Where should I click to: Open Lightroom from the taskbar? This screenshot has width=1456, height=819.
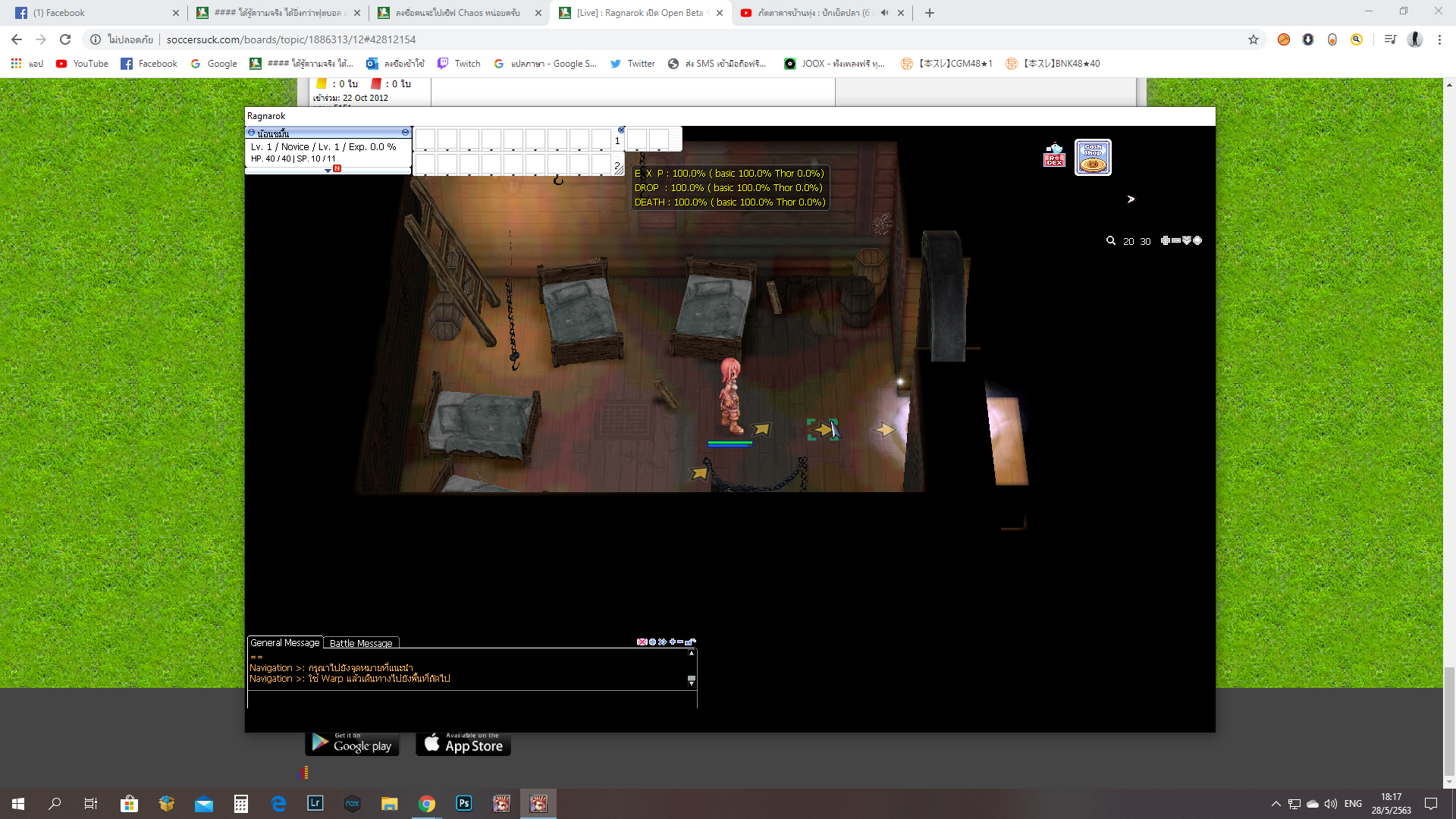(315, 804)
